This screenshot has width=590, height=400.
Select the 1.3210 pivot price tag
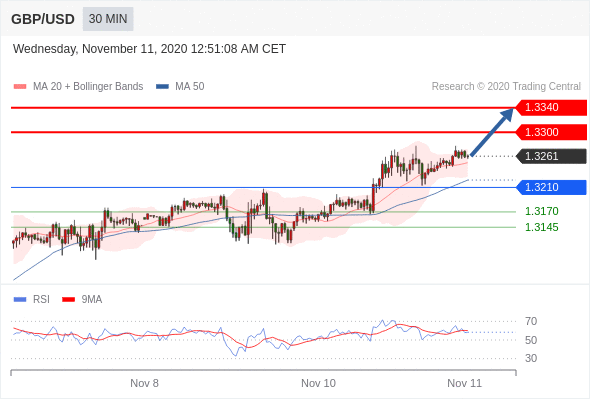tap(551, 187)
